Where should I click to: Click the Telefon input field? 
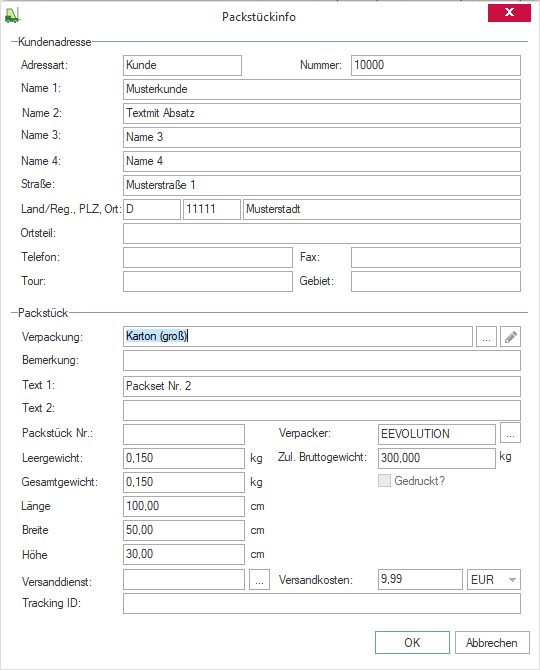click(208, 258)
